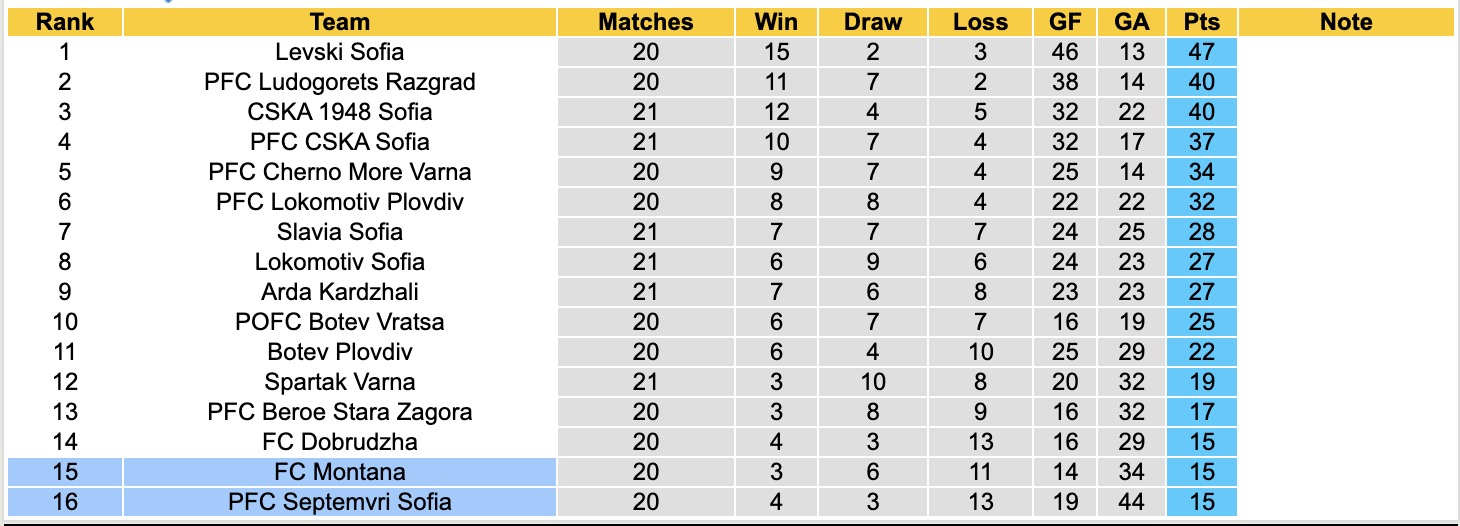Click the Pts column header
This screenshot has height=526, width=1460.
(x=1201, y=22)
